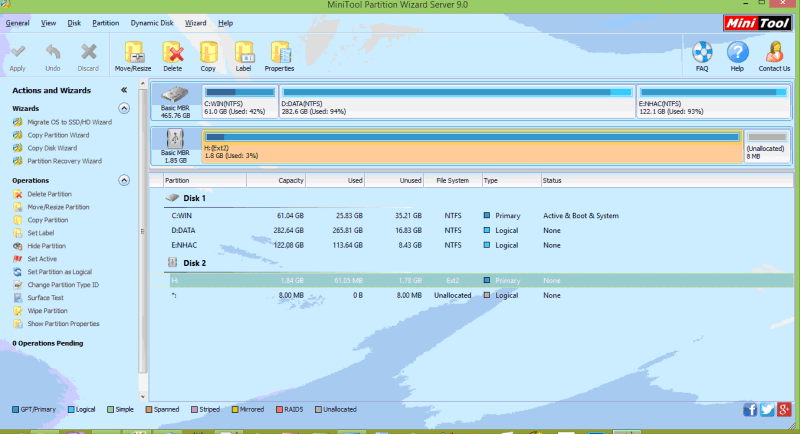Click the sidebar scroll up arrow
The image size is (800, 434).
click(143, 83)
